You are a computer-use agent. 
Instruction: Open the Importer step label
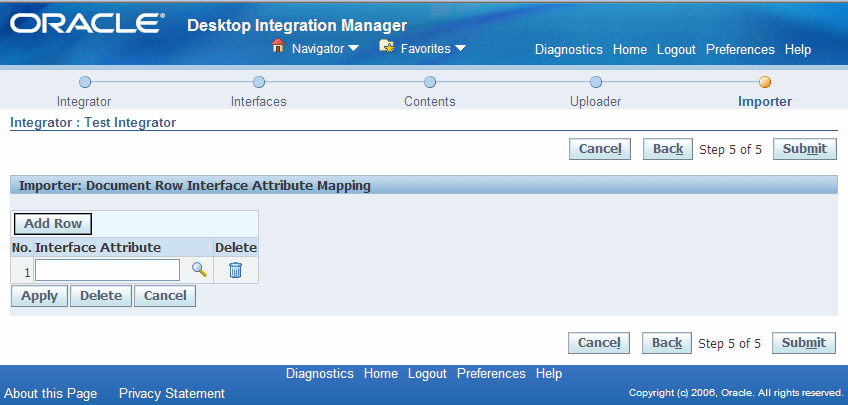coord(765,102)
